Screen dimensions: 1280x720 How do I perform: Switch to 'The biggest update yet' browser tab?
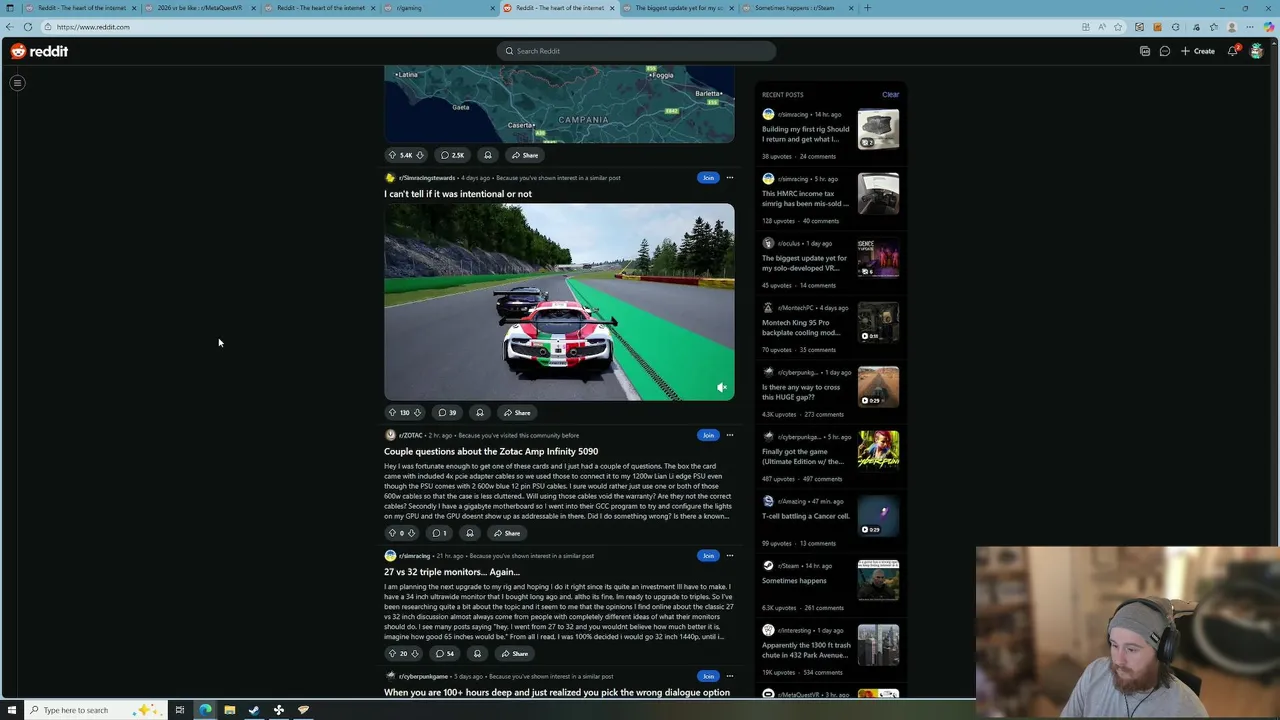point(678,8)
